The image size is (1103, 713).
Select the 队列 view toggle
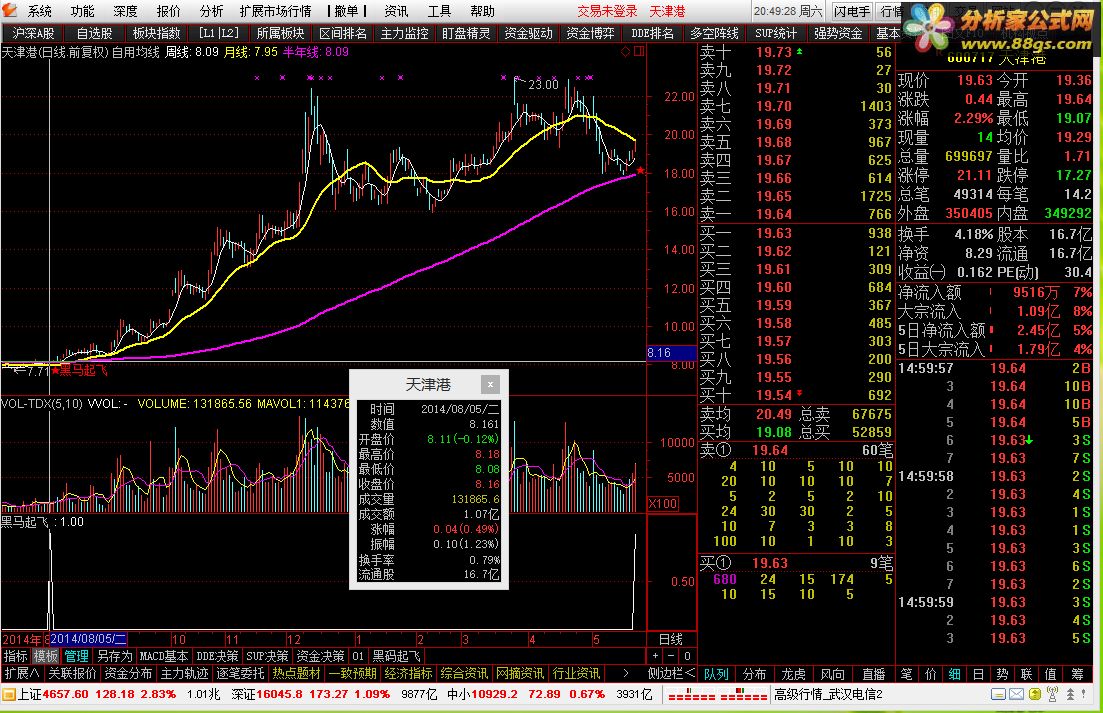(x=715, y=674)
